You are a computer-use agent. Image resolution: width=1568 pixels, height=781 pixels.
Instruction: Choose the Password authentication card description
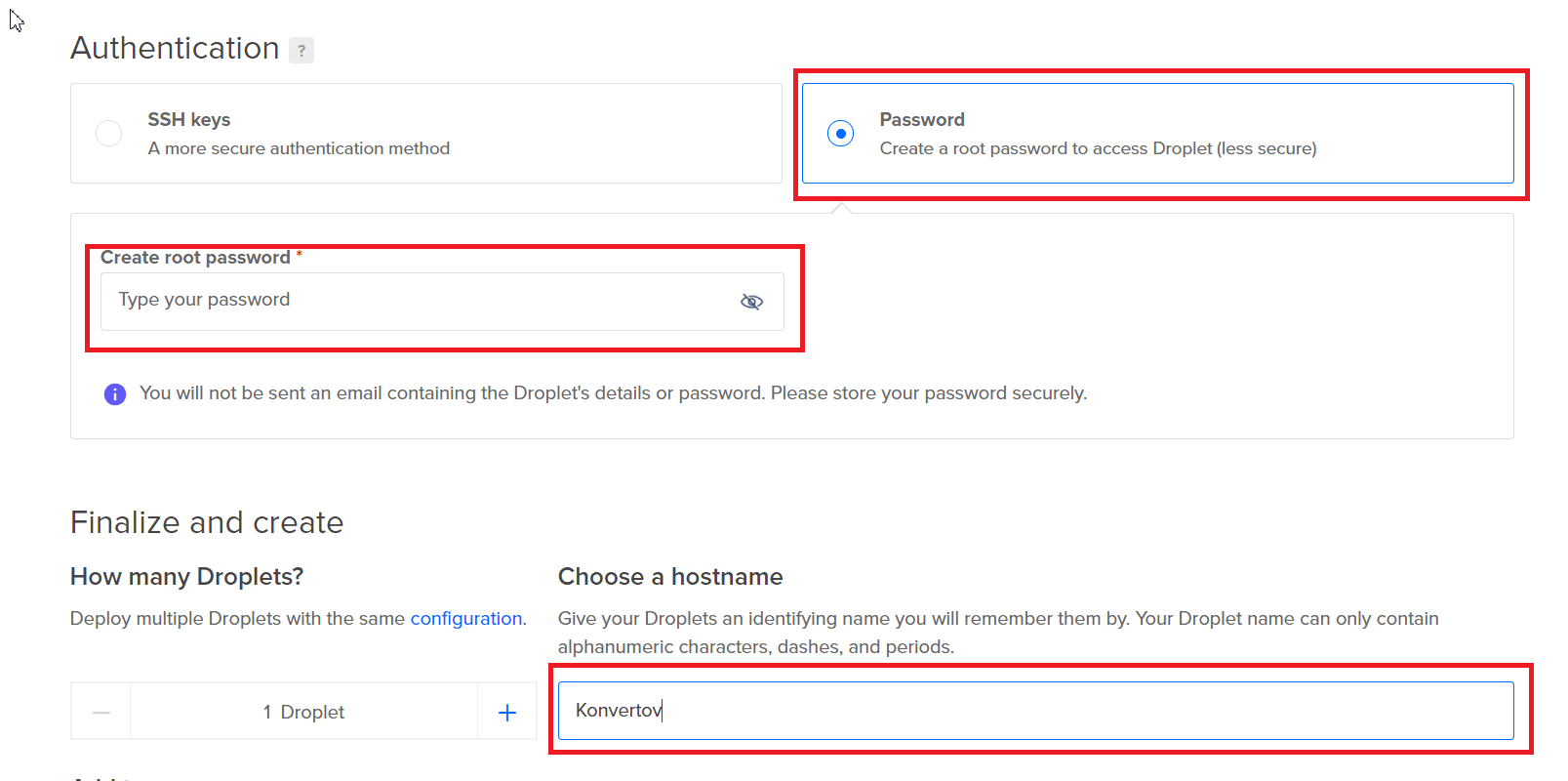(x=1098, y=148)
